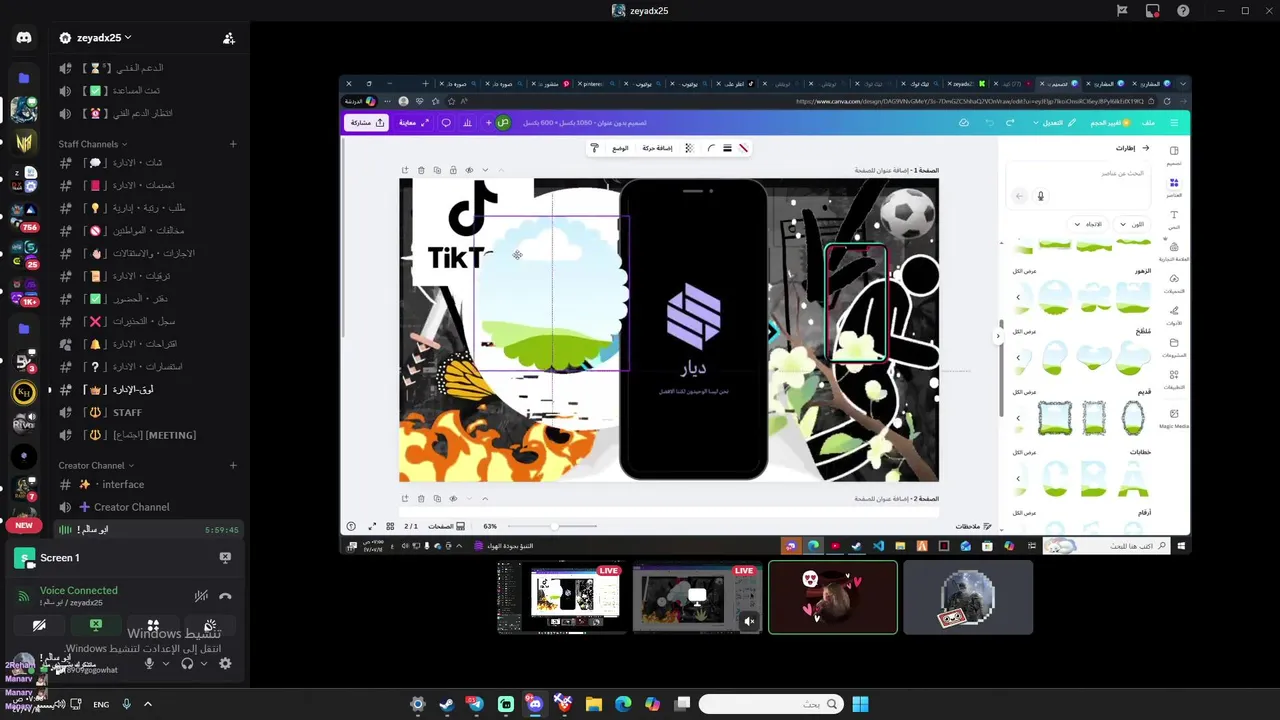
Task: Click the Resize button with crown
Action: pyautogui.click(x=1109, y=123)
